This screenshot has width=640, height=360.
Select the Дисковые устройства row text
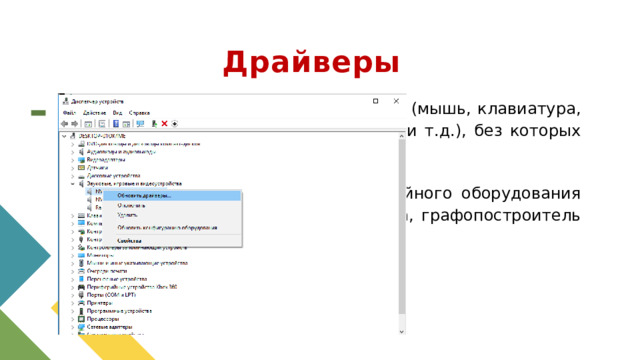click(x=113, y=176)
